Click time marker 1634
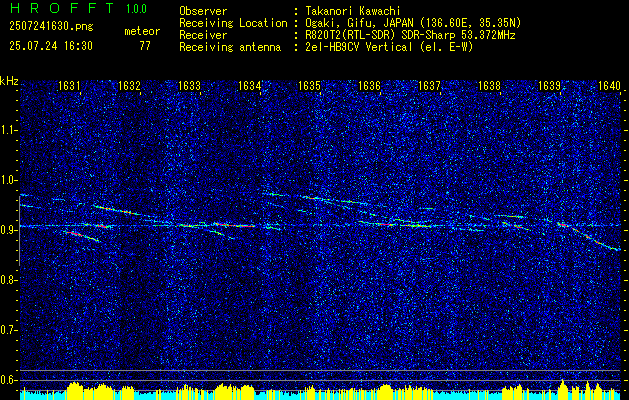Viewport: 629px width, 400px height. [249, 85]
